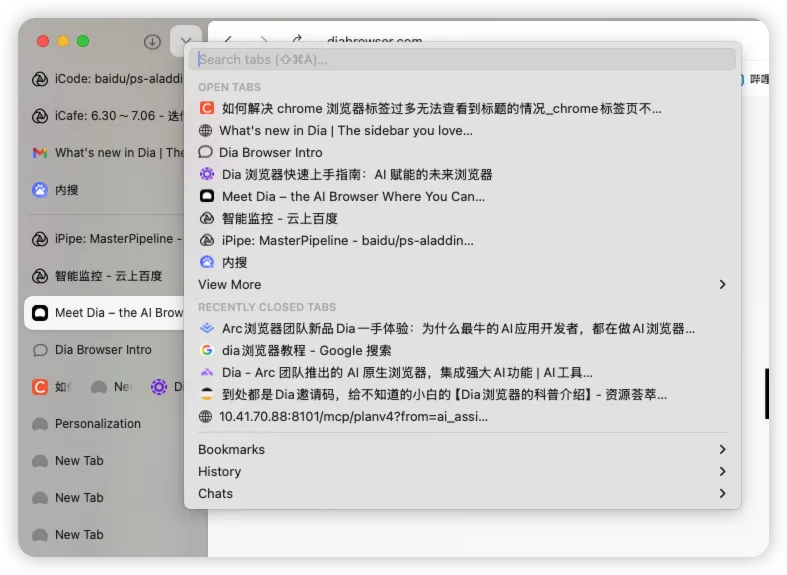Switch to Dia Browser Intro in open tabs list

[462, 153]
